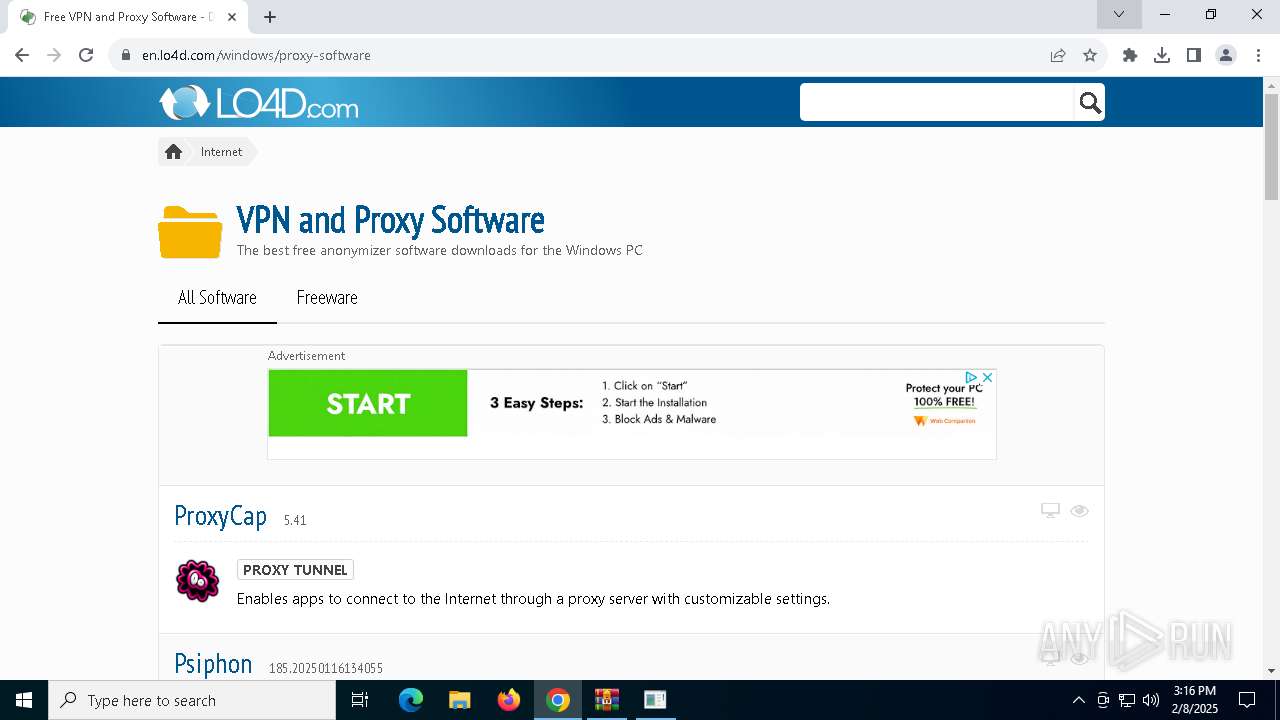Open the last pinned app on the taskbar
Screen dimensions: 1280x720
tap(655, 700)
